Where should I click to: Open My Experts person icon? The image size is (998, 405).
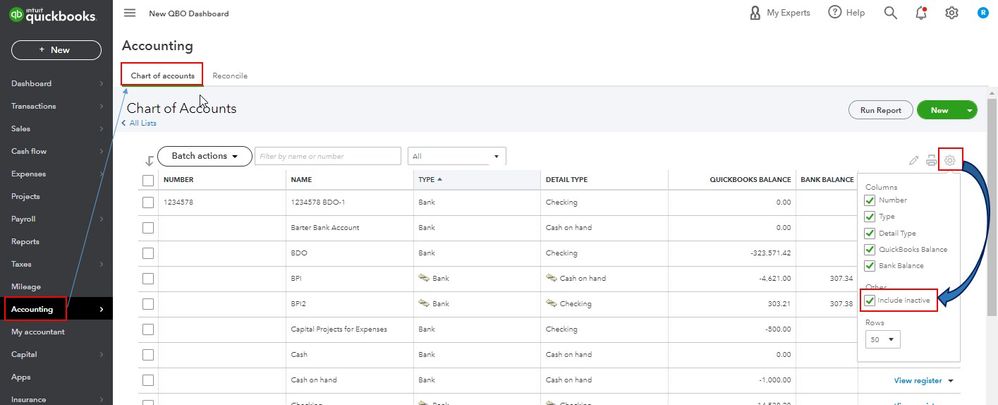pyautogui.click(x=756, y=13)
